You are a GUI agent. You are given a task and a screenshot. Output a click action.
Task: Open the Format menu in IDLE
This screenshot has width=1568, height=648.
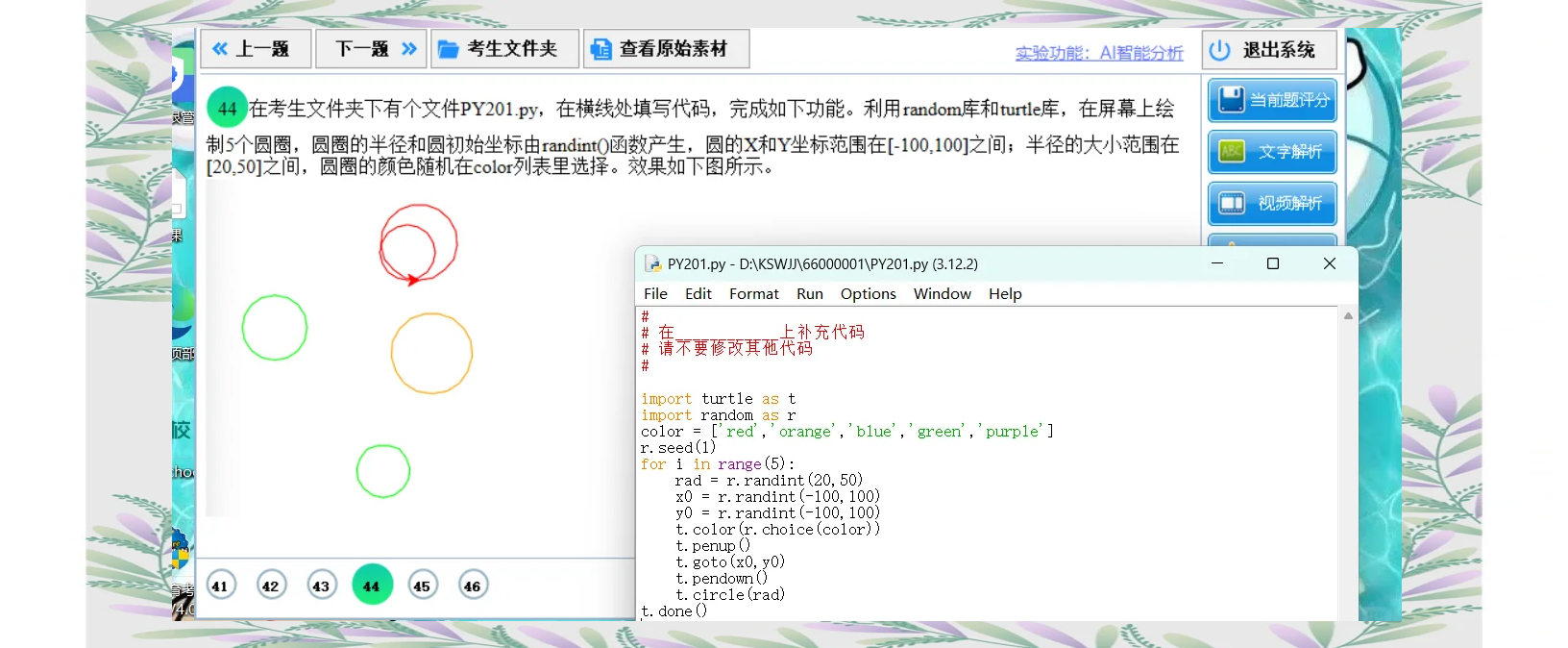pyautogui.click(x=754, y=294)
